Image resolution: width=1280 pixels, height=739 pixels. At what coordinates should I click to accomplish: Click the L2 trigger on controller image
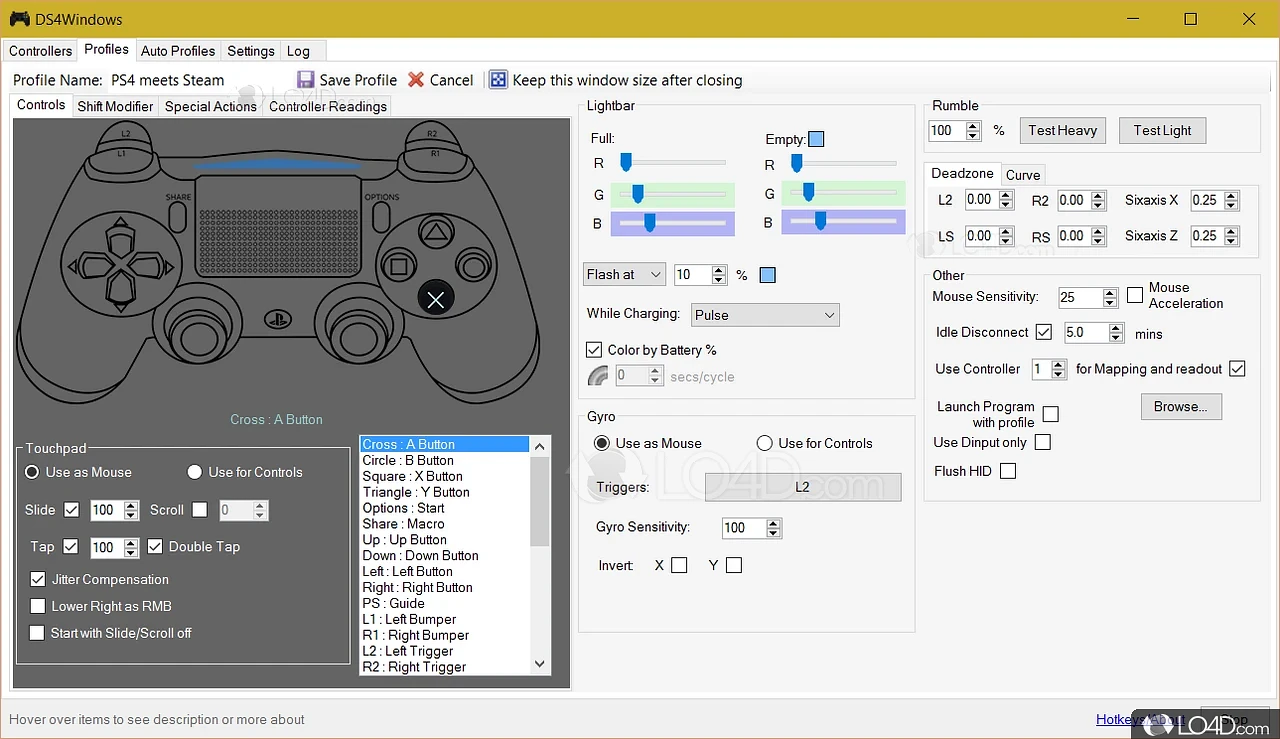(x=124, y=133)
